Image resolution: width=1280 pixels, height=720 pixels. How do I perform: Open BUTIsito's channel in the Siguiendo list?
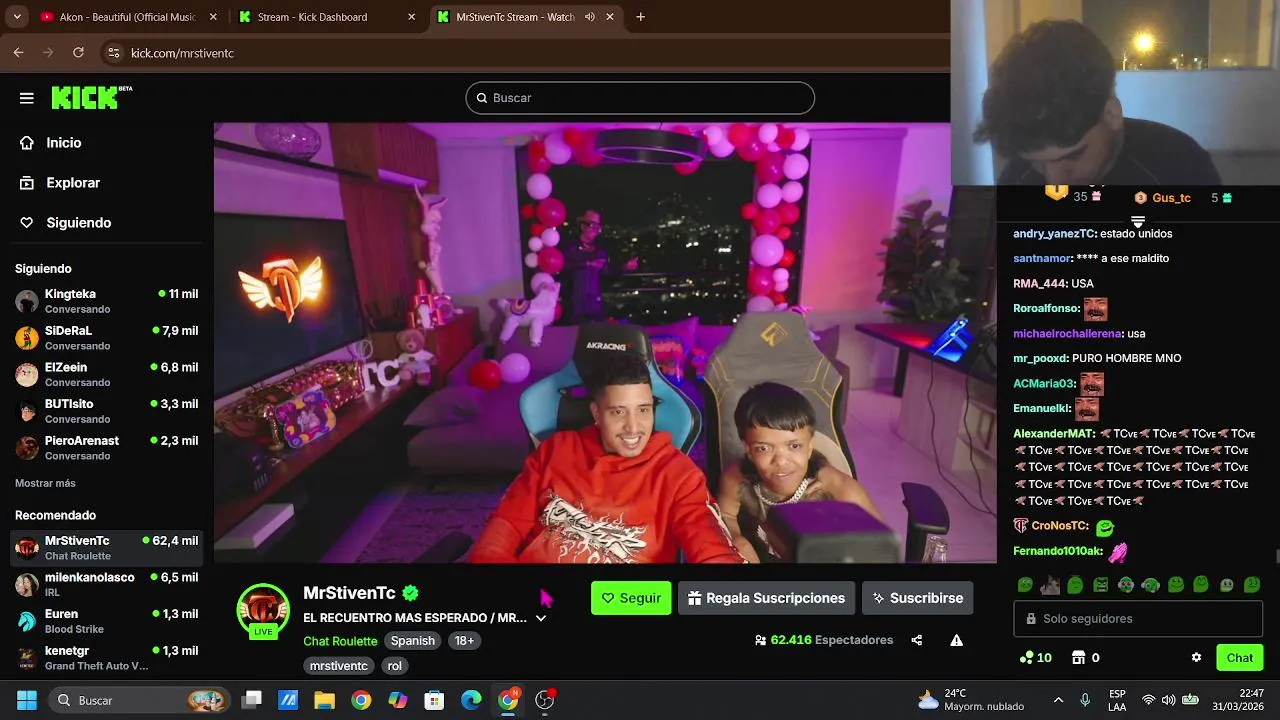pyautogui.click(x=106, y=411)
